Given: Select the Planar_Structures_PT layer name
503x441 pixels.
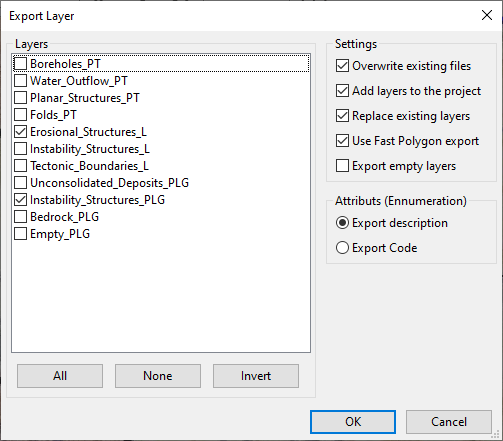Looking at the screenshot, I should [x=85, y=98].
